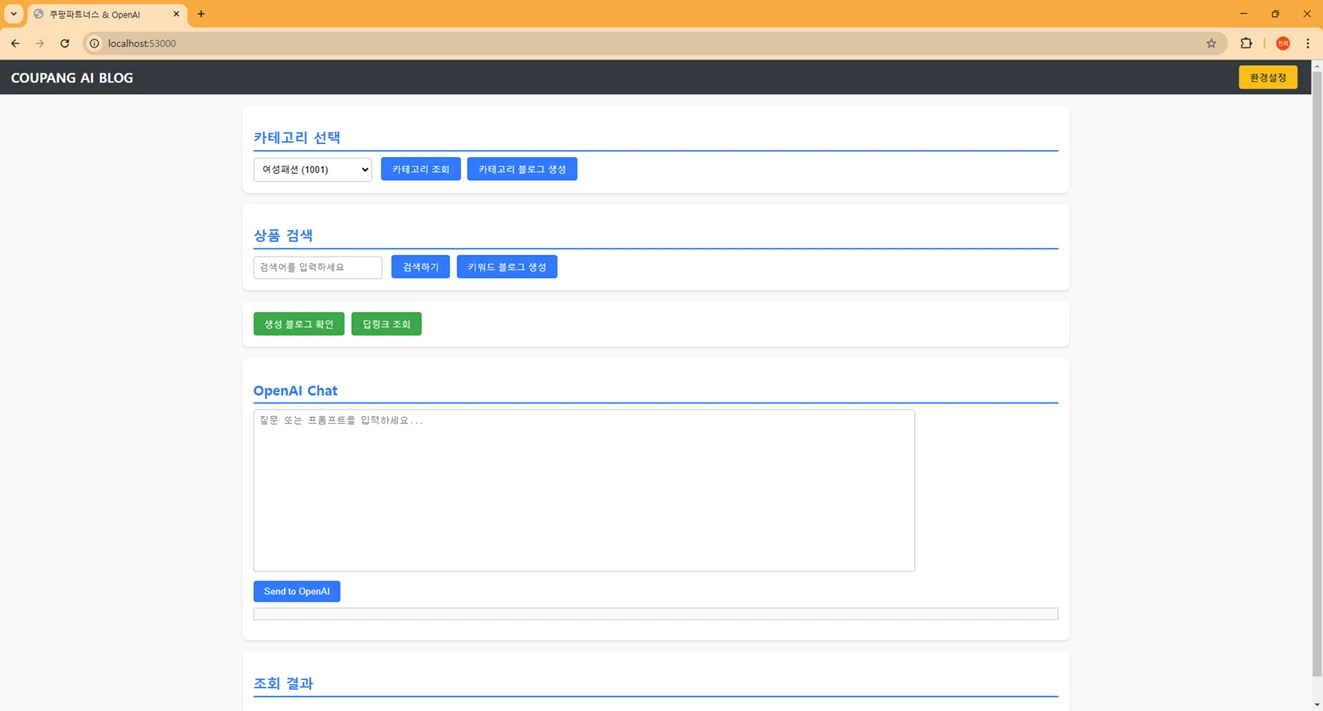Reload the page with refresh icon

click(x=65, y=43)
